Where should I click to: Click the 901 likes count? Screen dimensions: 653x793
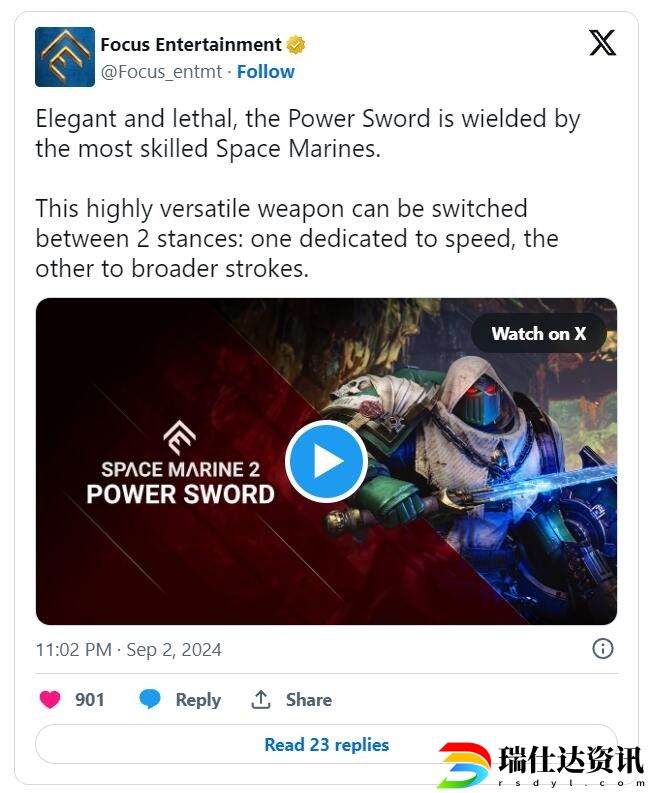point(90,700)
